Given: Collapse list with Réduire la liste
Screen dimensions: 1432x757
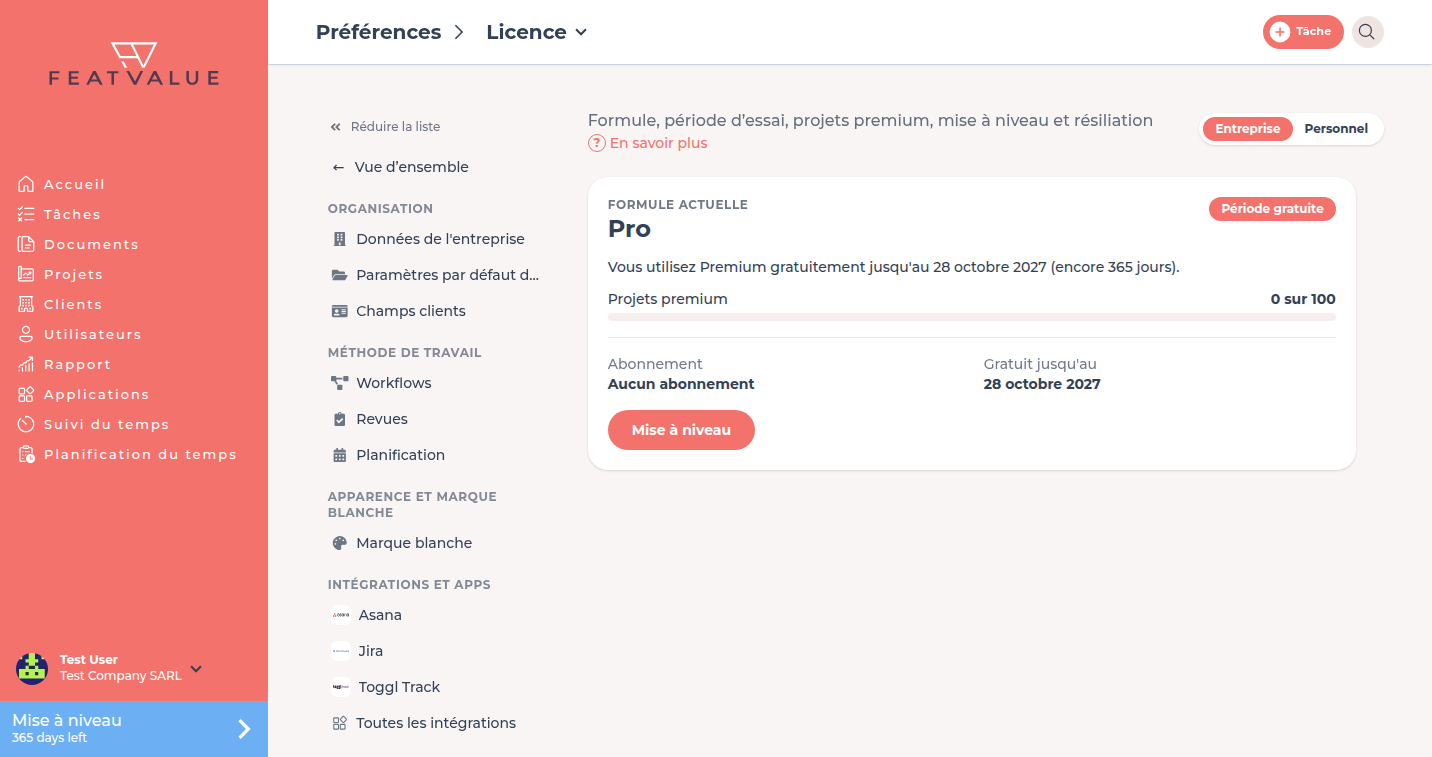Looking at the screenshot, I should 385,127.
